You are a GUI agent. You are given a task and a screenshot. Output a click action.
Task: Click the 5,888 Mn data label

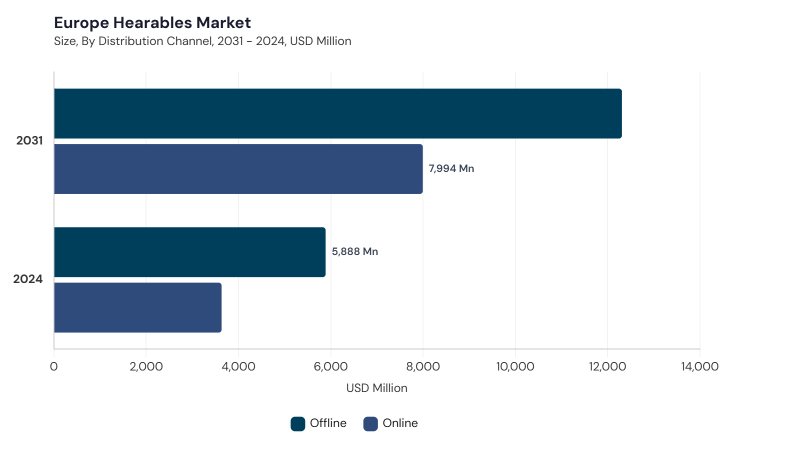coord(355,252)
